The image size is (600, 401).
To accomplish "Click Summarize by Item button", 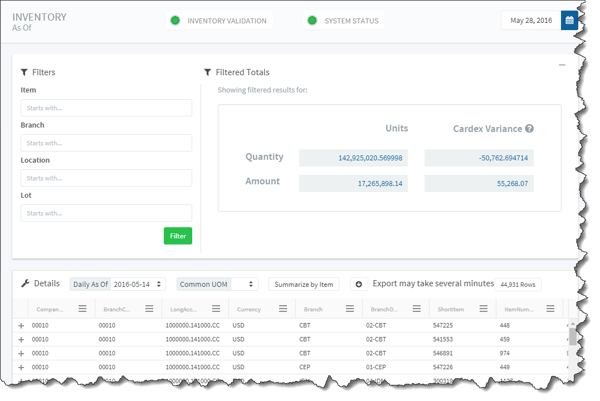I will click(305, 284).
